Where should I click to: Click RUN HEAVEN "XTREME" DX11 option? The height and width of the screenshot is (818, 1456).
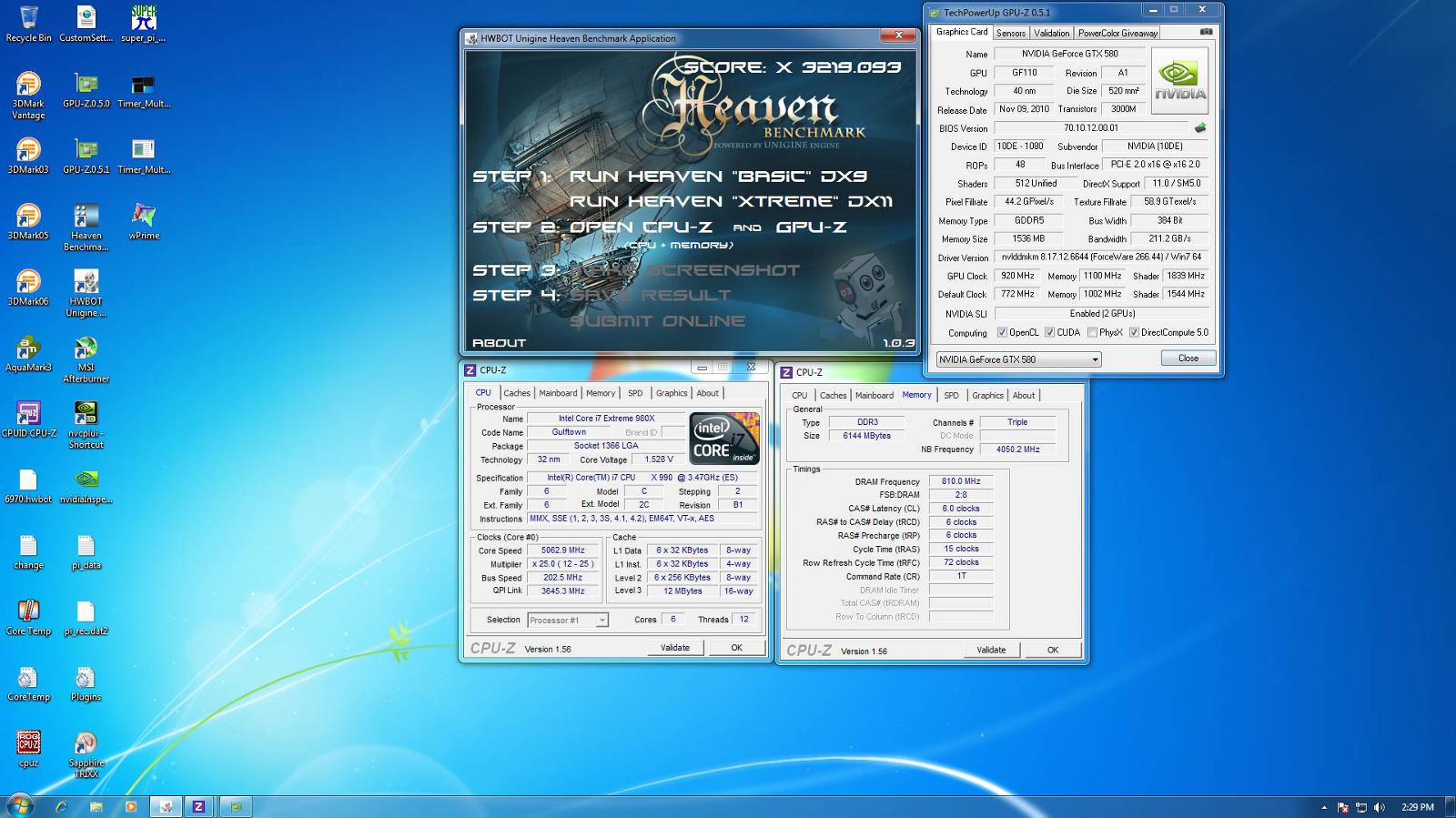click(731, 201)
